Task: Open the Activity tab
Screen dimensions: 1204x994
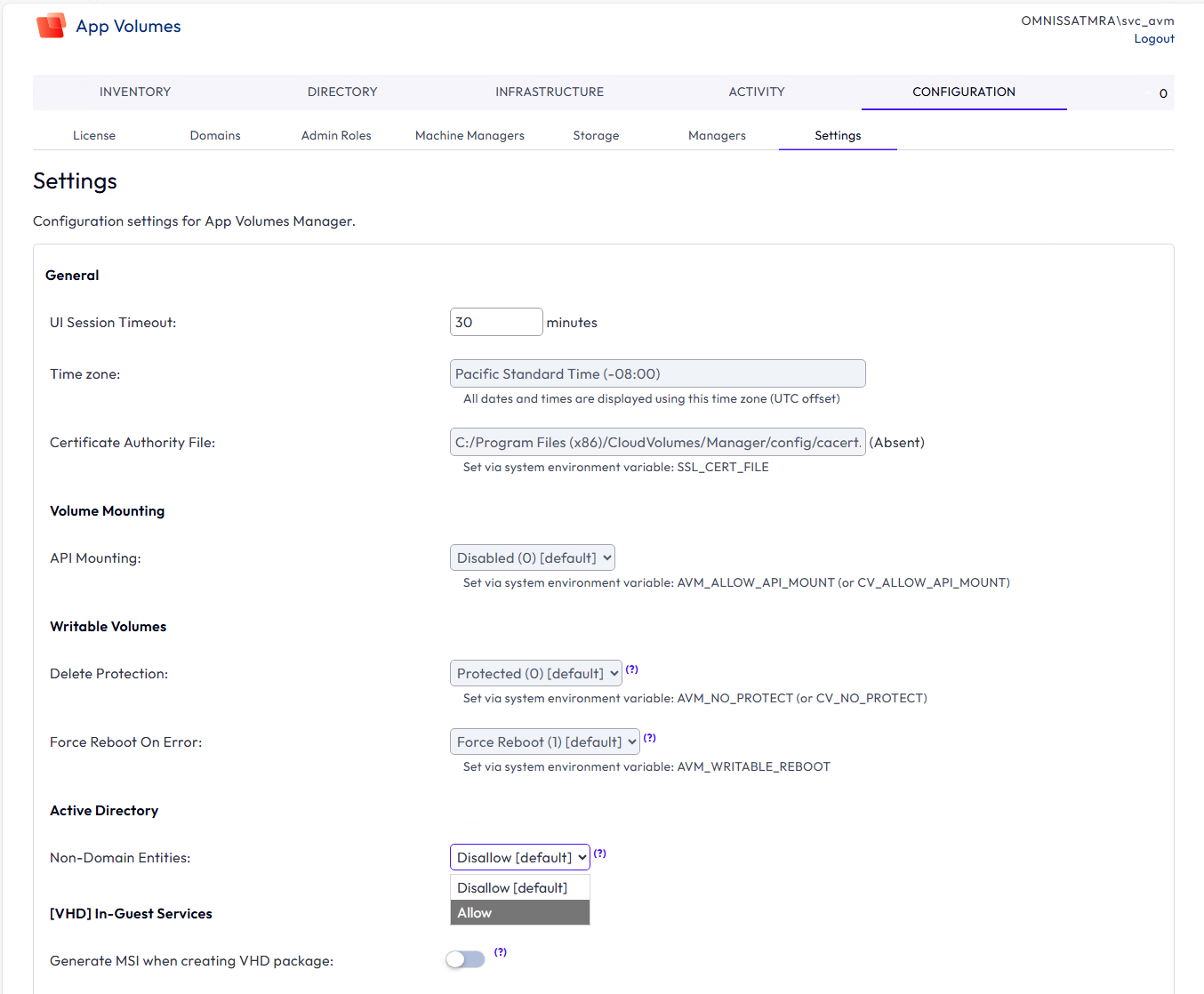Action: (757, 92)
